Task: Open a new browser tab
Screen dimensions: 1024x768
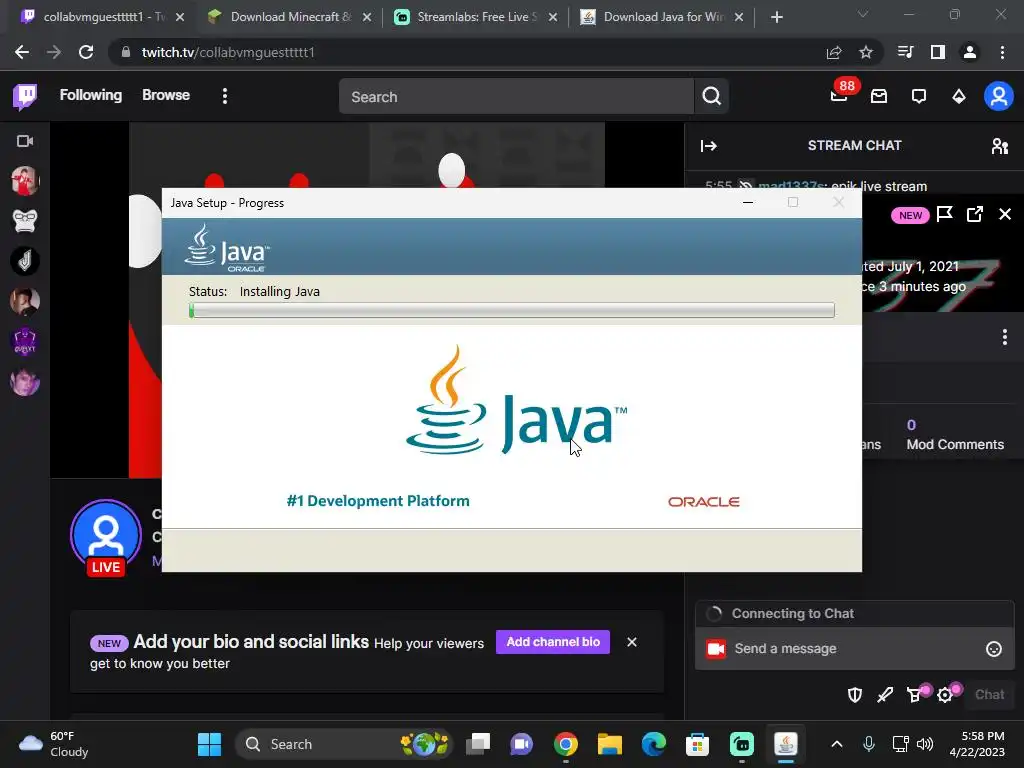Action: tap(776, 17)
